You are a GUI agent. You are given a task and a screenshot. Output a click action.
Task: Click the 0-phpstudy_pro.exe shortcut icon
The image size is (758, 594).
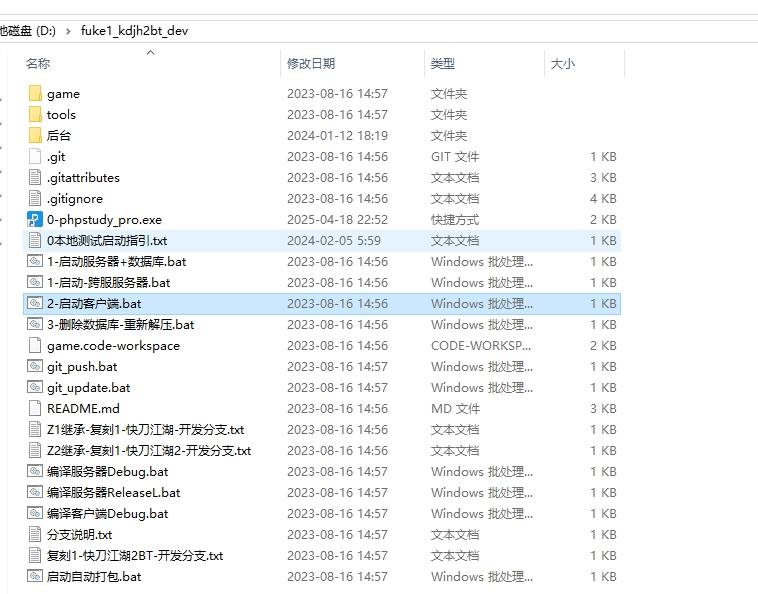click(35, 219)
